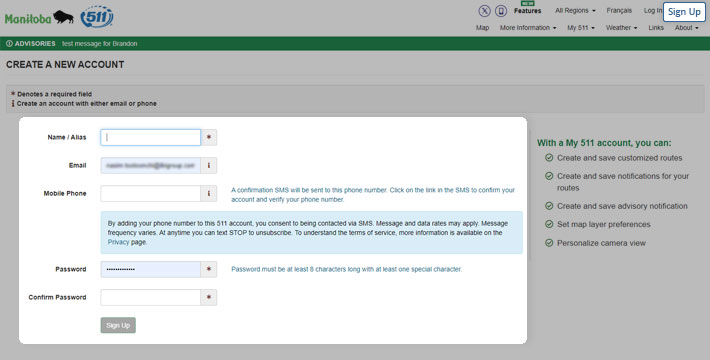Click checkmark icon beside Personalize camera view
Screen dimensions: 710x360
coord(549,243)
